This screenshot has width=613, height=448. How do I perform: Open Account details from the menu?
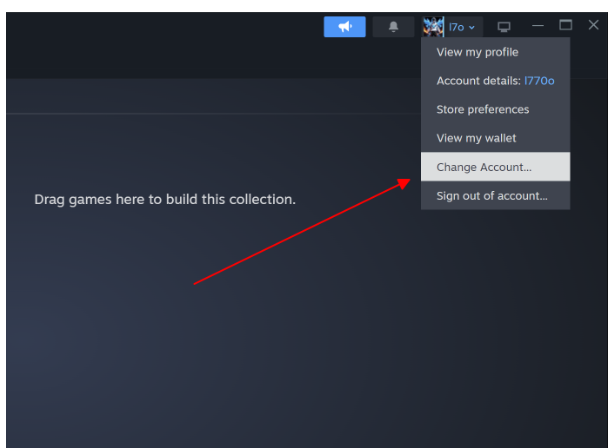[x=478, y=81]
